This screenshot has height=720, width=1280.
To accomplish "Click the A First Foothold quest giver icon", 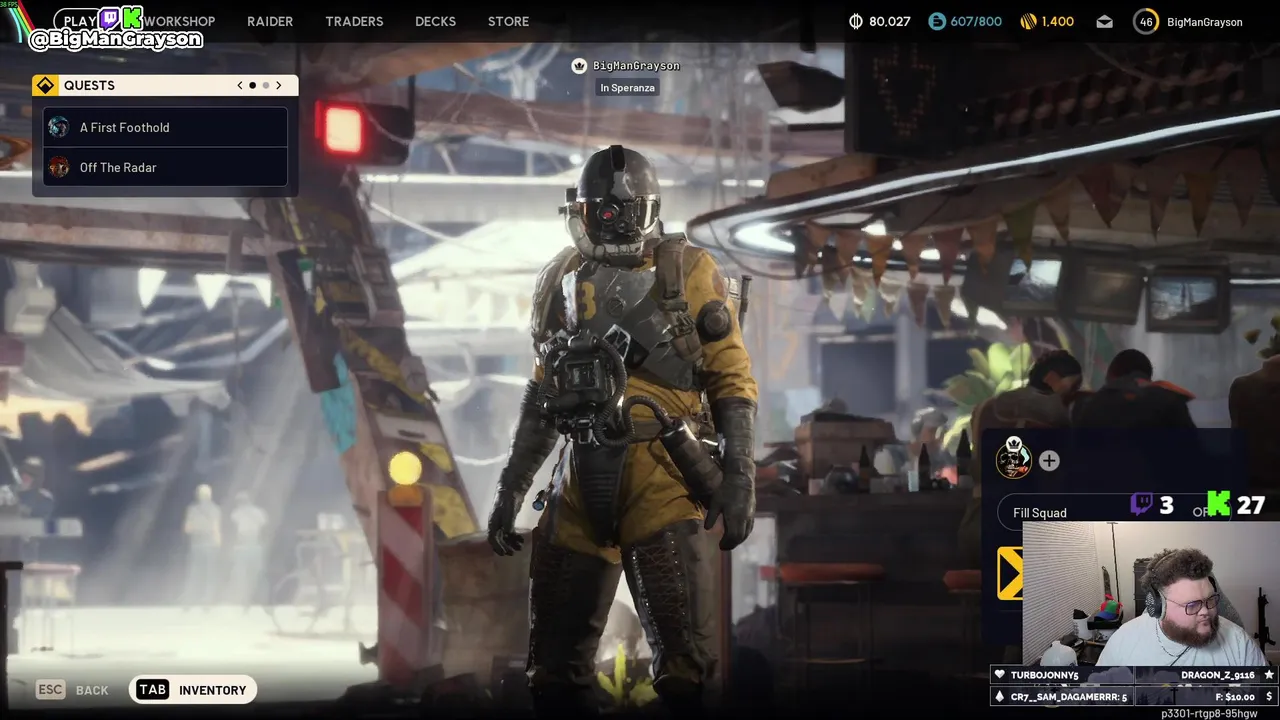I will pyautogui.click(x=59, y=127).
